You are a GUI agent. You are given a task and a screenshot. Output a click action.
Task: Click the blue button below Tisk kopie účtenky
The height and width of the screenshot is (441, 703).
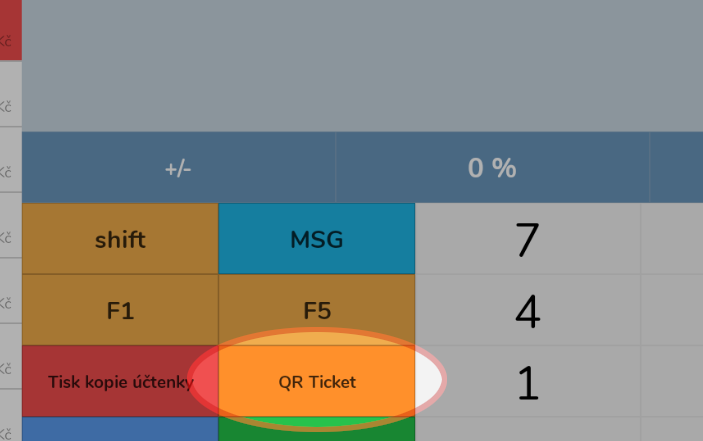click(x=120, y=430)
